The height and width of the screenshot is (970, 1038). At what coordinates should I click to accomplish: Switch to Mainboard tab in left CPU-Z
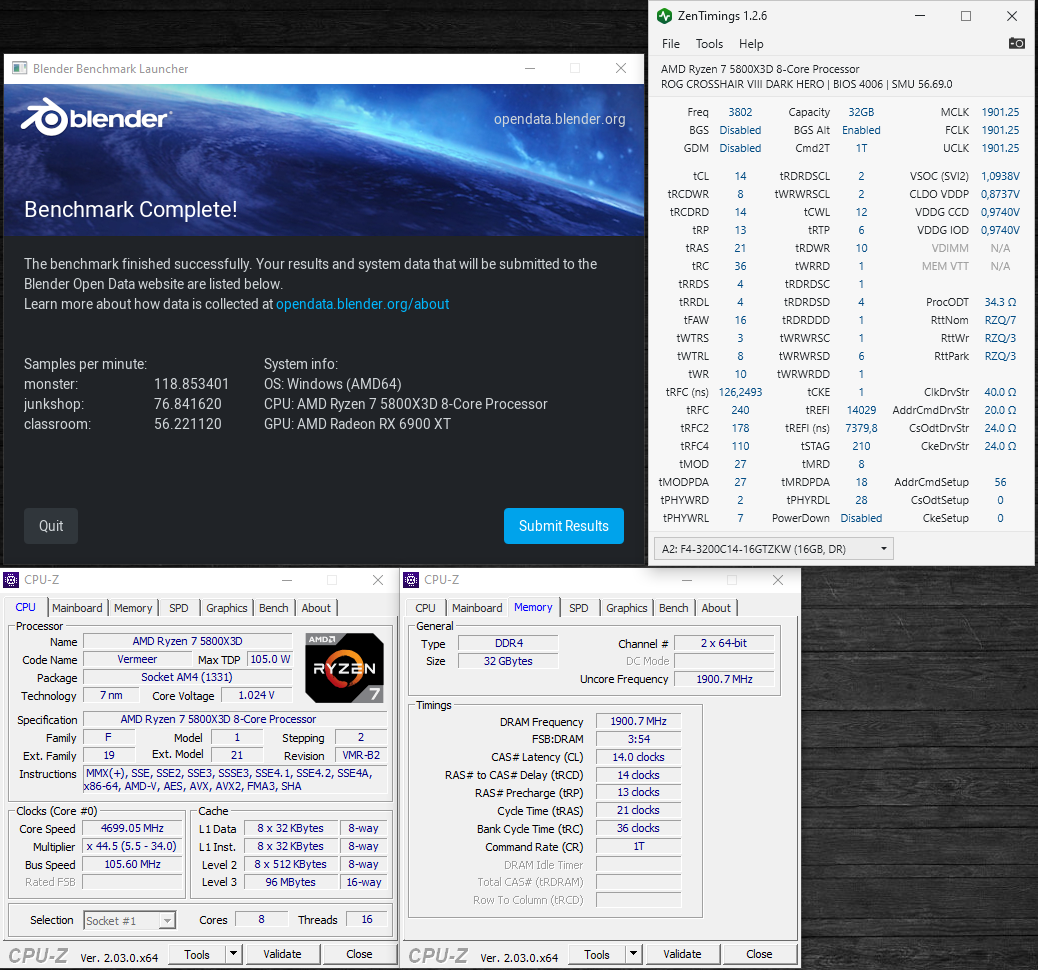[77, 608]
